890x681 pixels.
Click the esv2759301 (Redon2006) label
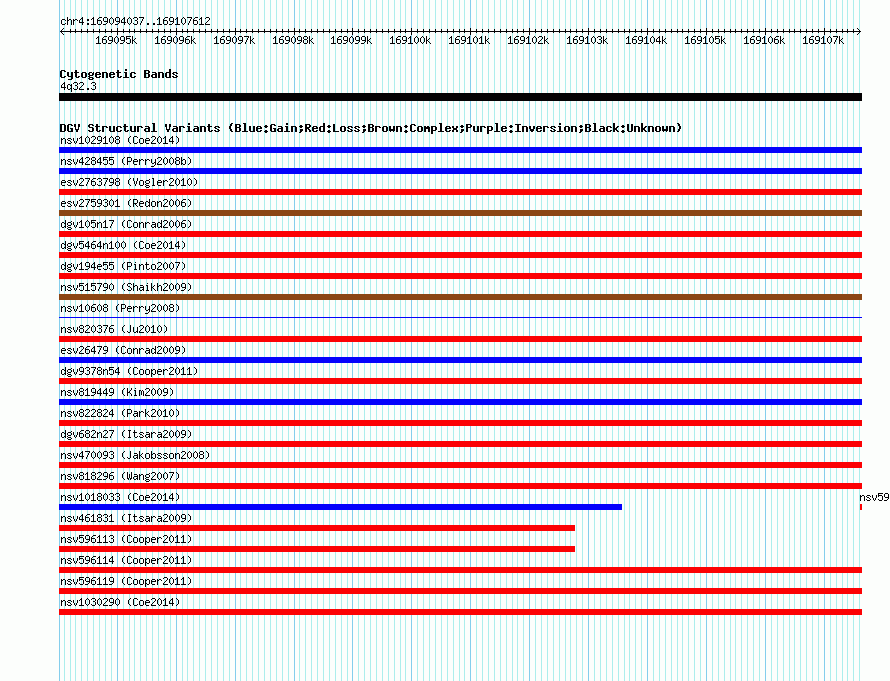(x=126, y=203)
